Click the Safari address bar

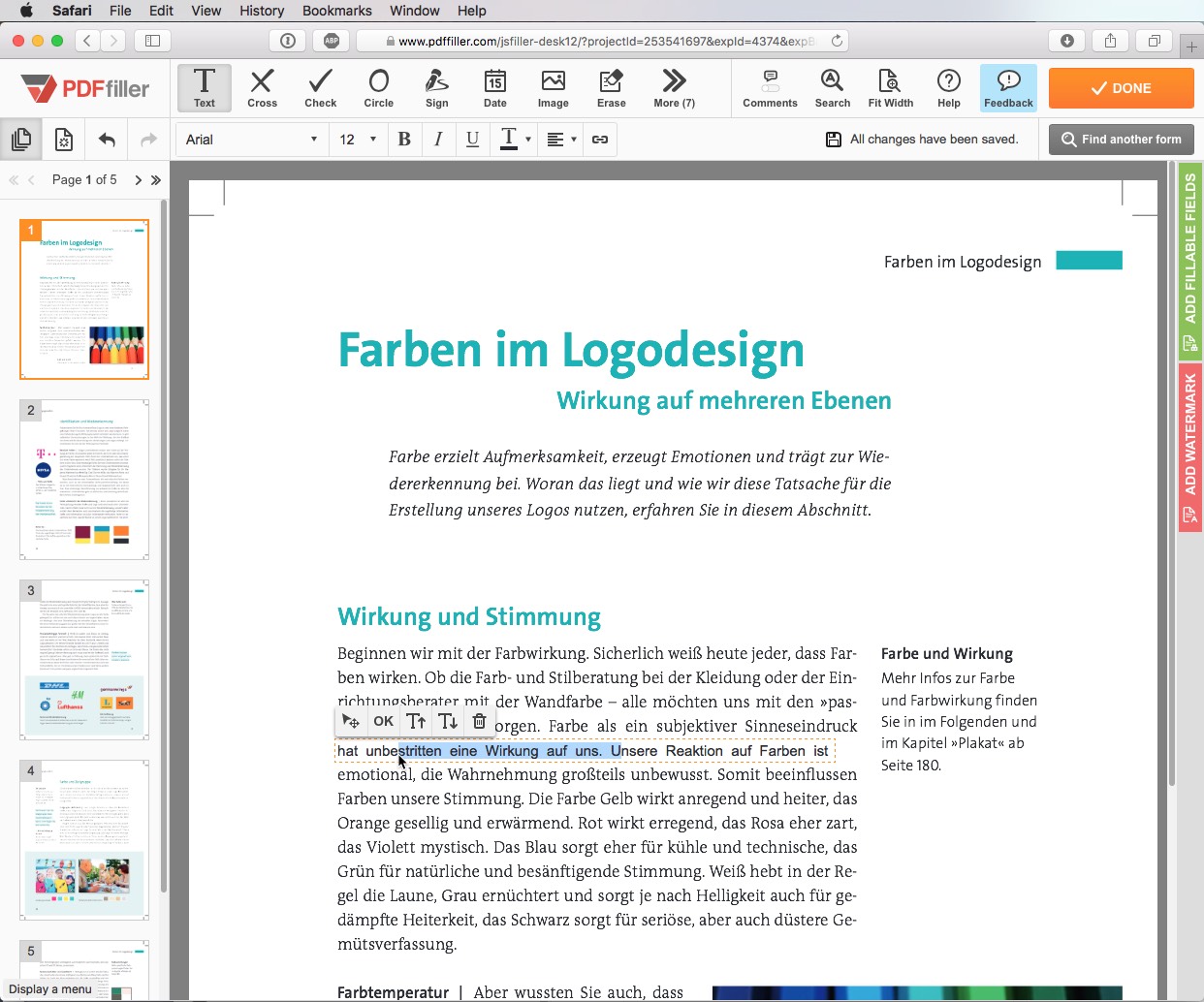[603, 41]
